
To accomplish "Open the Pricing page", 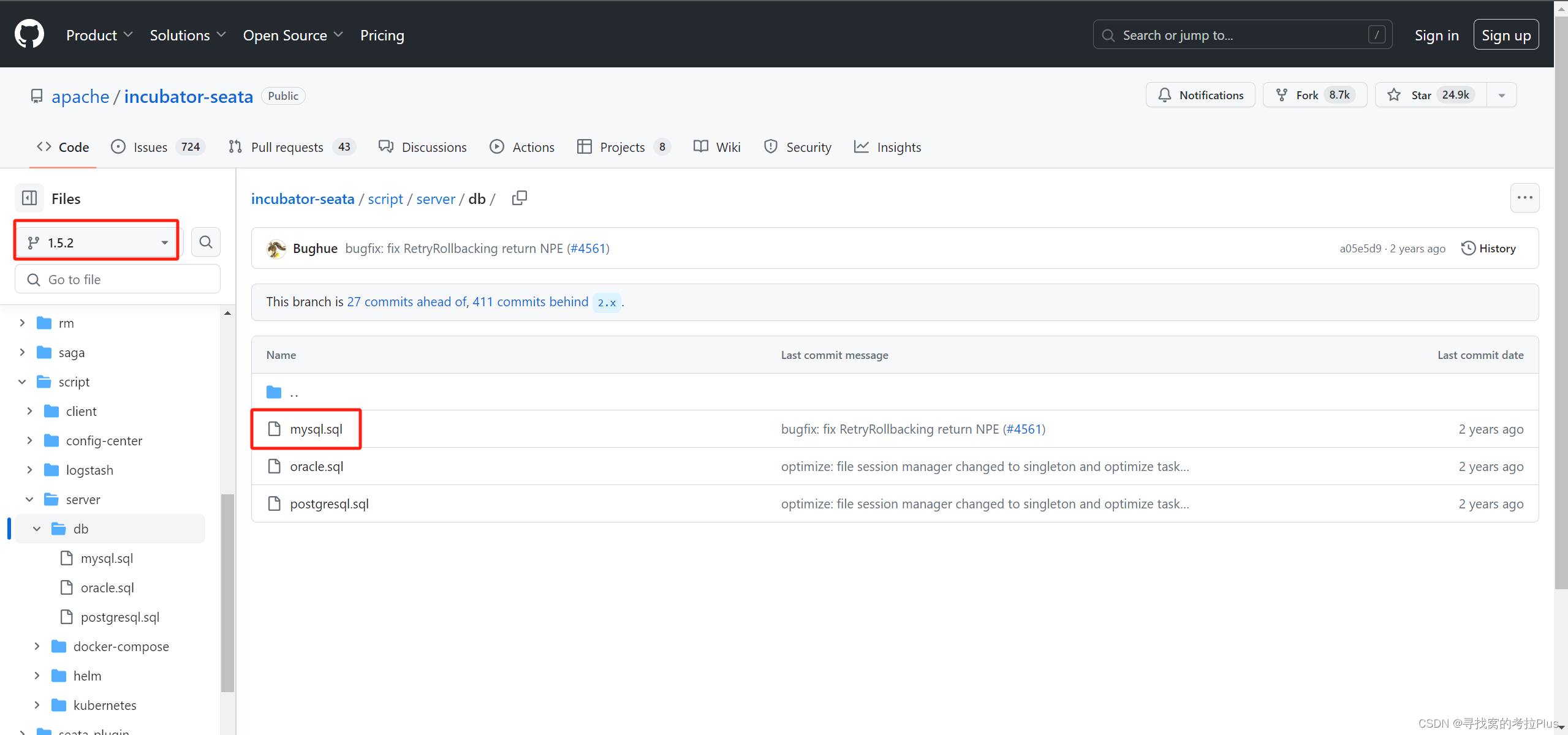I will 382,35.
